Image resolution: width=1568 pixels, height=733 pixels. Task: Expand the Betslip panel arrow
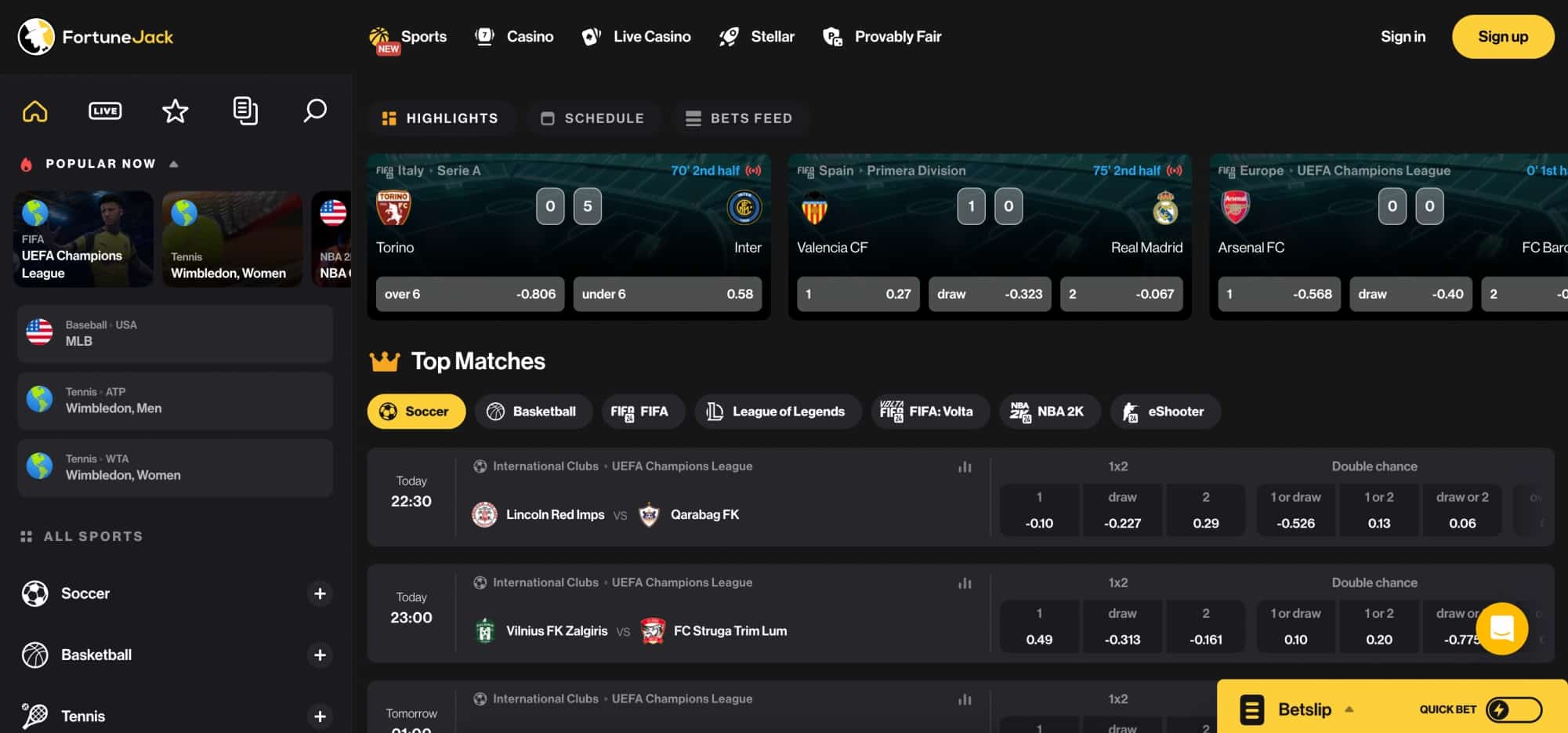click(1349, 709)
